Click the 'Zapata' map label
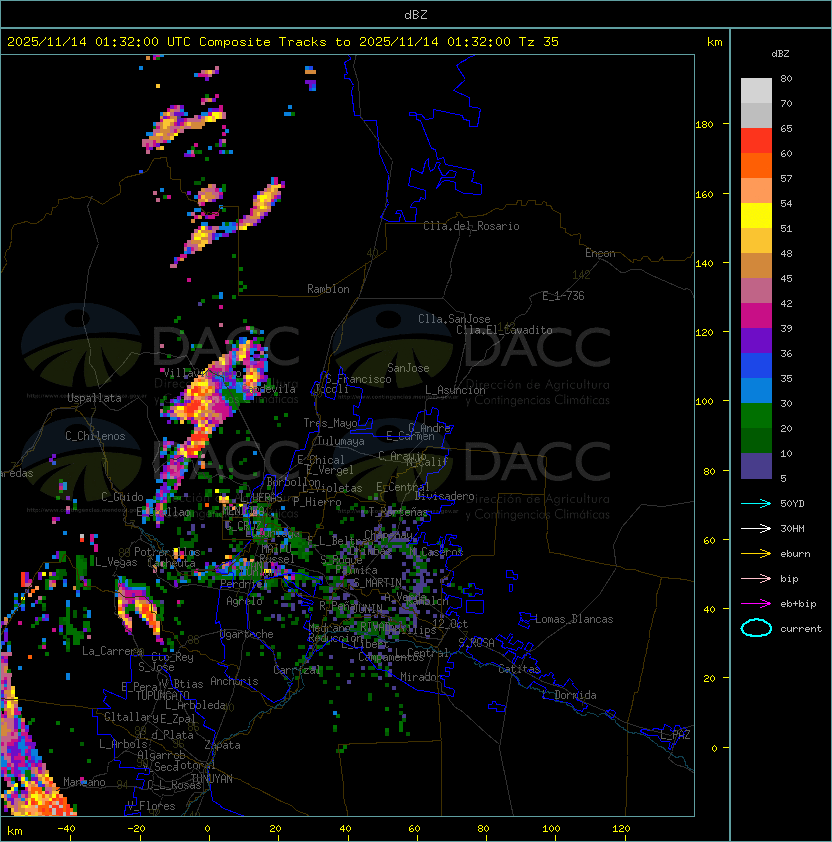Viewport: 832px width, 842px height. [x=222, y=745]
